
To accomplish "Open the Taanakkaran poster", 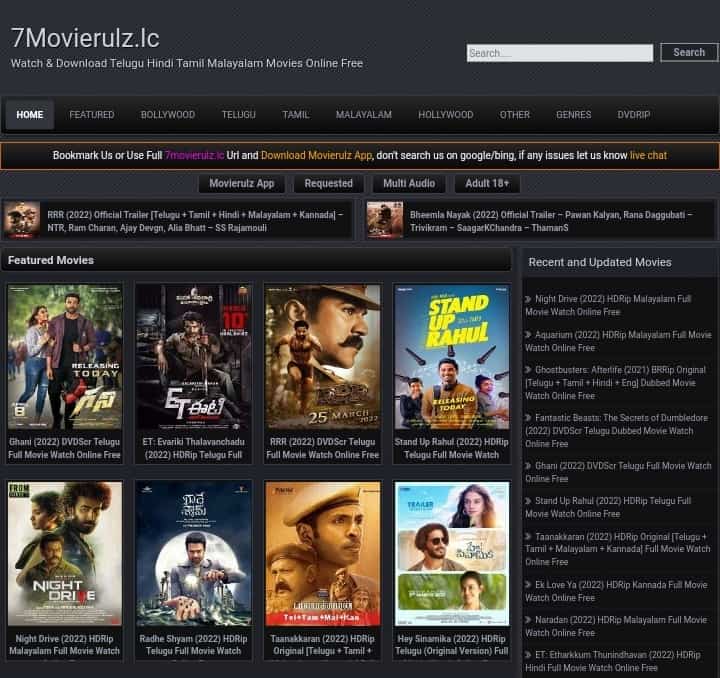I will [323, 553].
